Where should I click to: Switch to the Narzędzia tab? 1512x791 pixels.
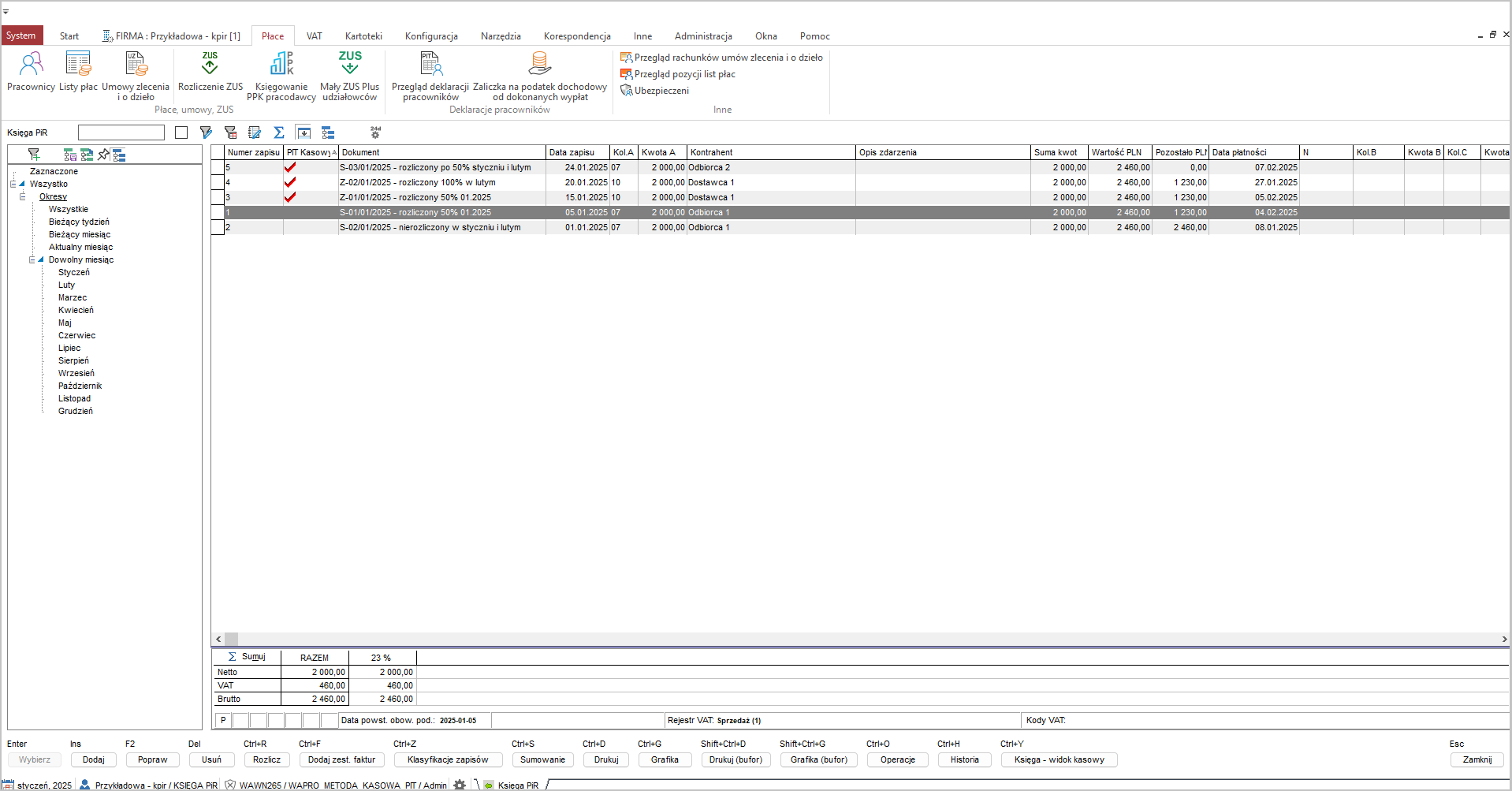(501, 36)
